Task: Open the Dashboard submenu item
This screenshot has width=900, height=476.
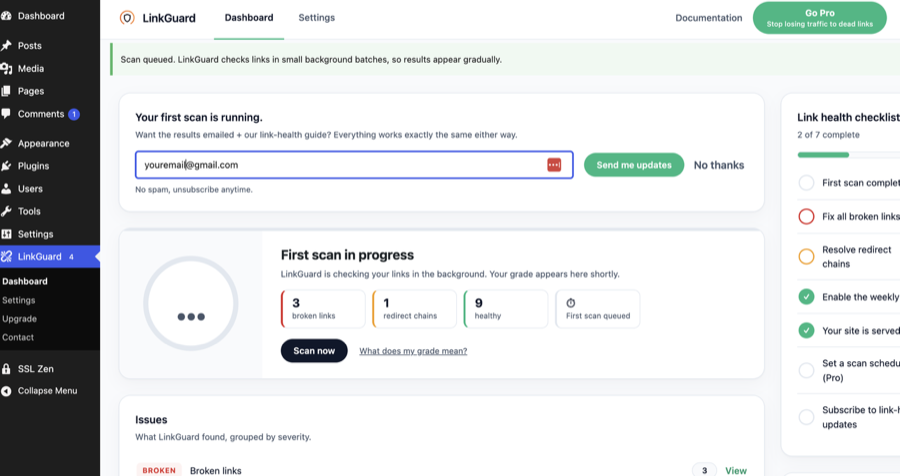Action: [25, 281]
